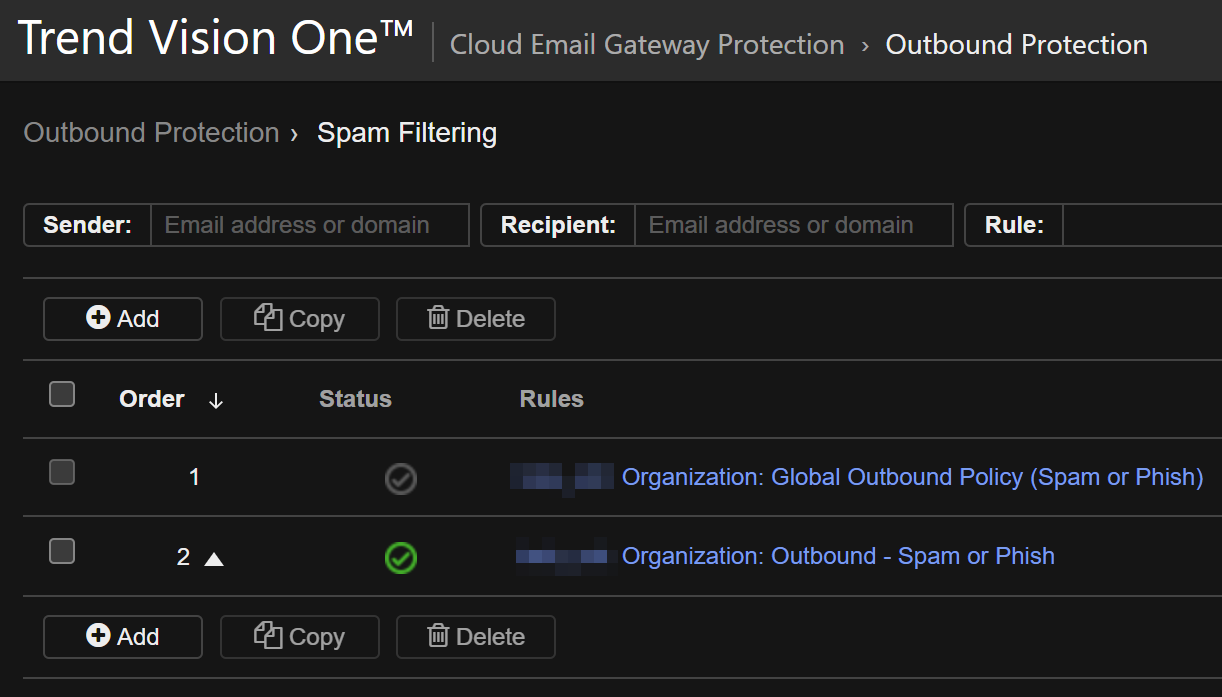Move rule 2 up with the arrow
This screenshot has width=1222, height=697.
214,559
